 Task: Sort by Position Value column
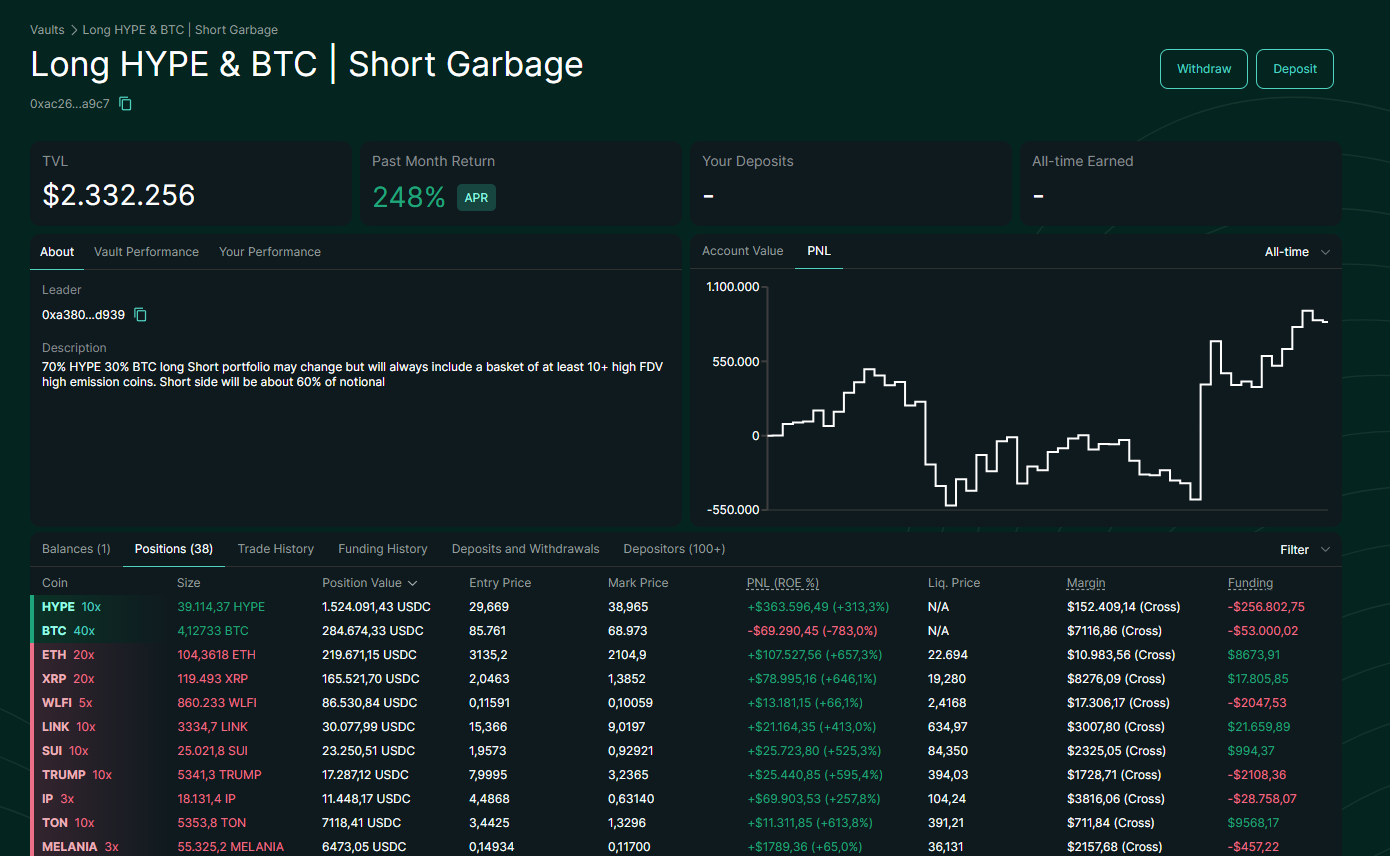click(369, 583)
